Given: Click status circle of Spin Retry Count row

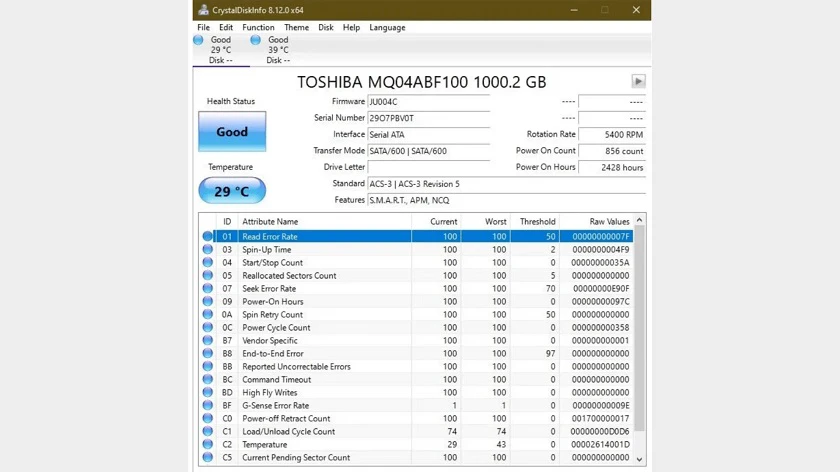Looking at the screenshot, I should coord(207,314).
